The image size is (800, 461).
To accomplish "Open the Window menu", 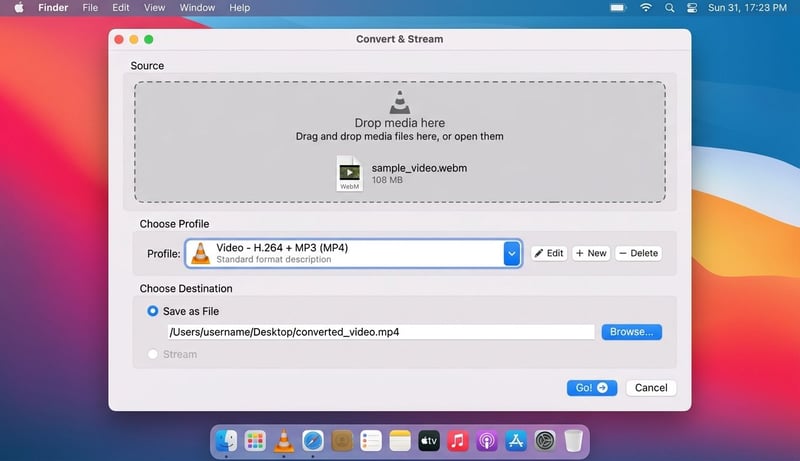I will (x=197, y=8).
